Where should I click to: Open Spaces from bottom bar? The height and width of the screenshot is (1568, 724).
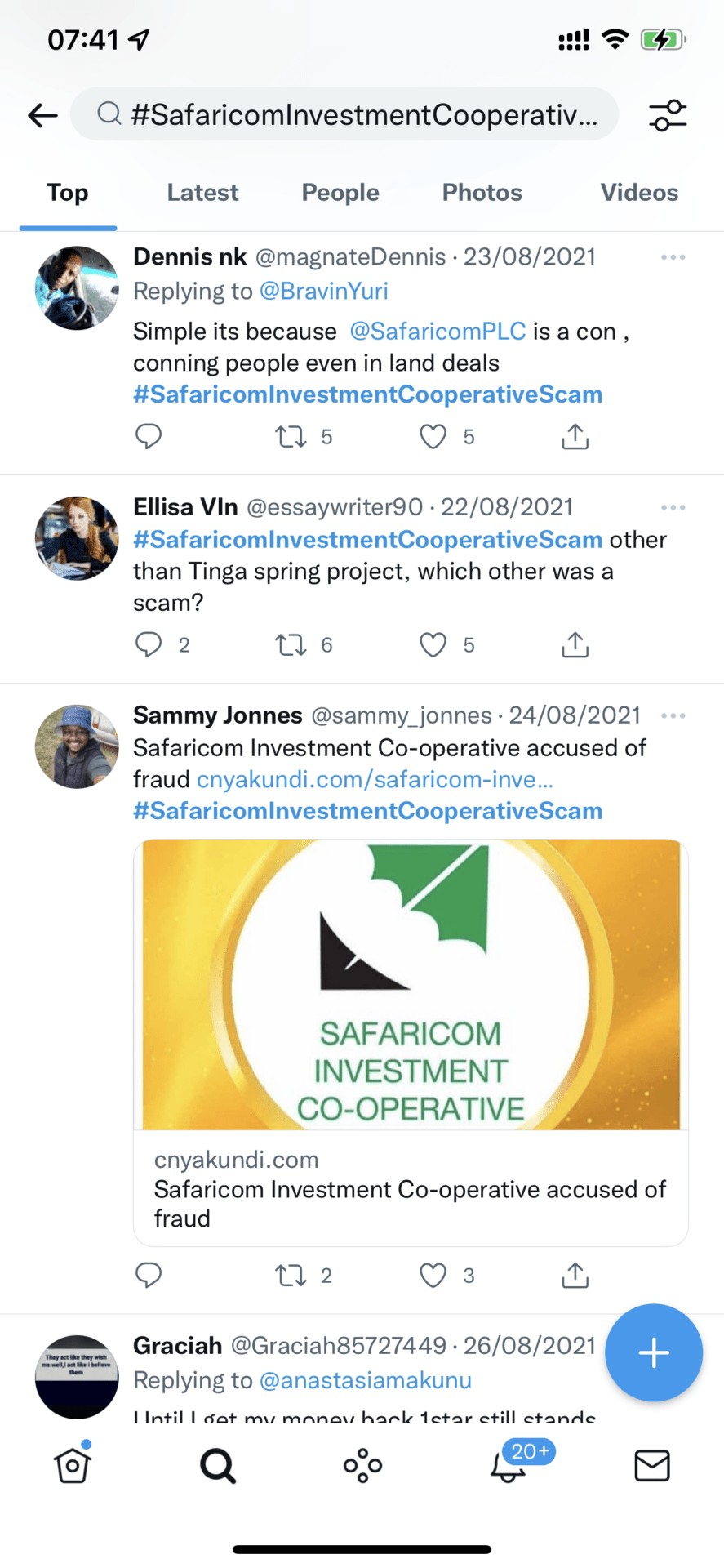(362, 1465)
